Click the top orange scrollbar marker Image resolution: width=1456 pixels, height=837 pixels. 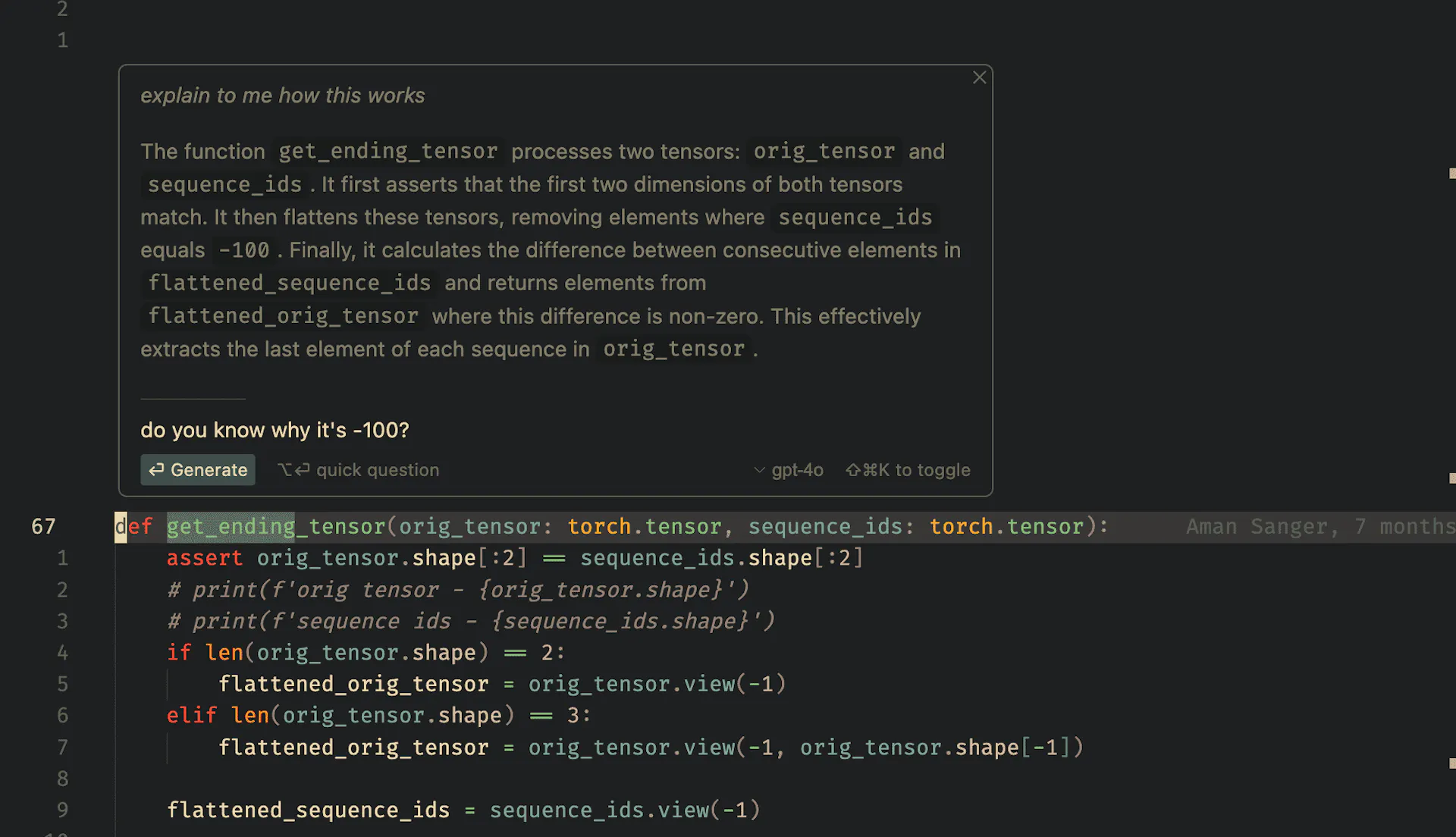pos(1452,174)
